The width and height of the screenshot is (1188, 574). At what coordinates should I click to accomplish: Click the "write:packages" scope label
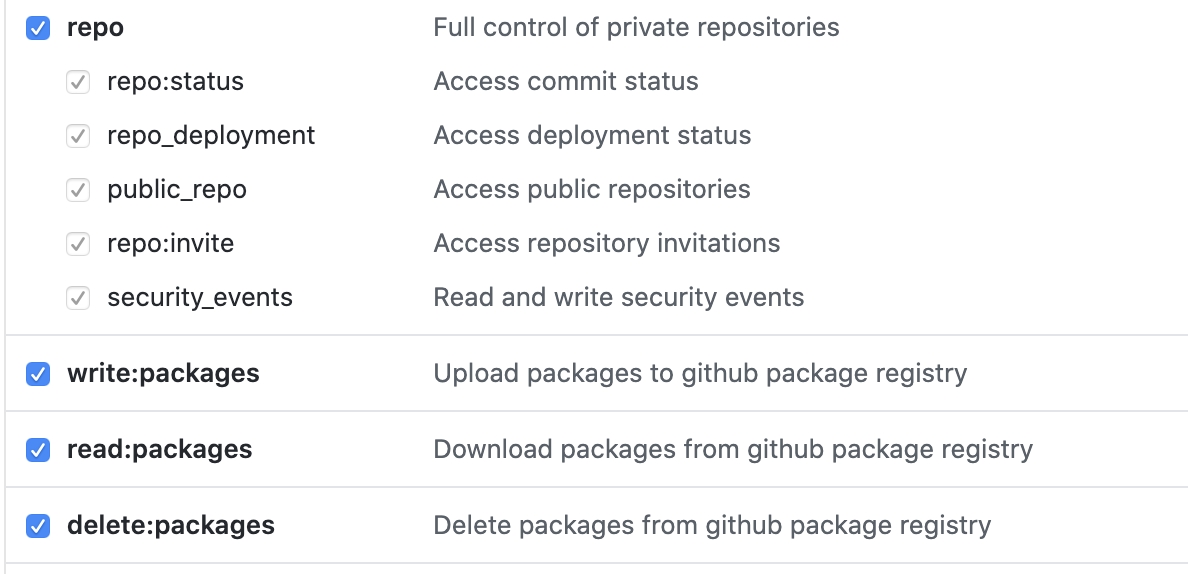coord(163,374)
